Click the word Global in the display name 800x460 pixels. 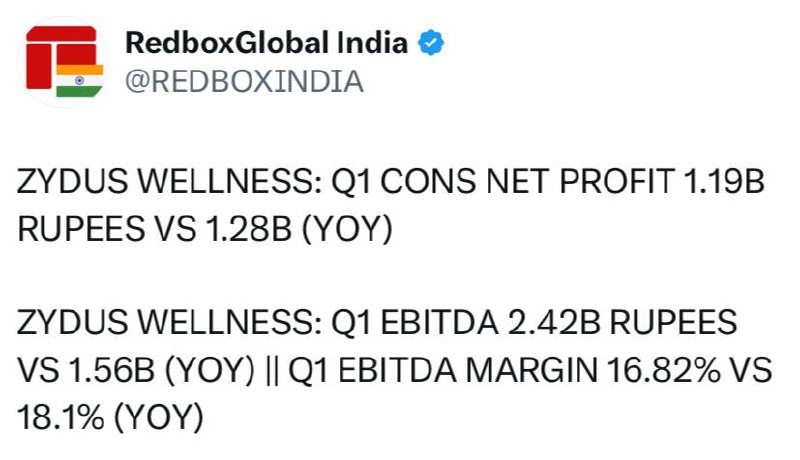point(281,43)
